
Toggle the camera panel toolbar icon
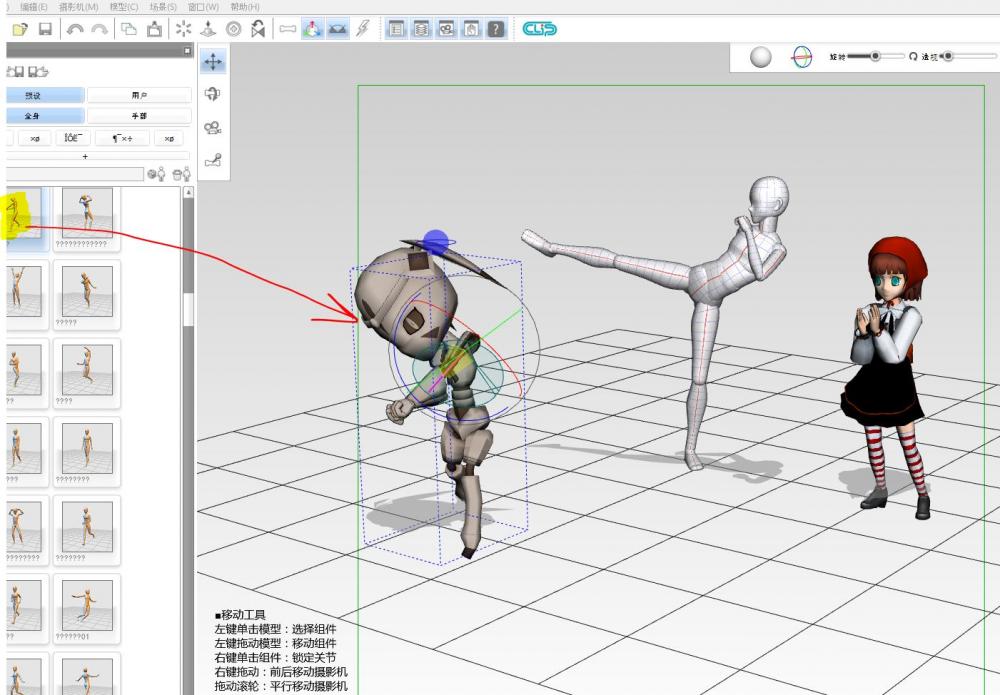click(x=446, y=29)
